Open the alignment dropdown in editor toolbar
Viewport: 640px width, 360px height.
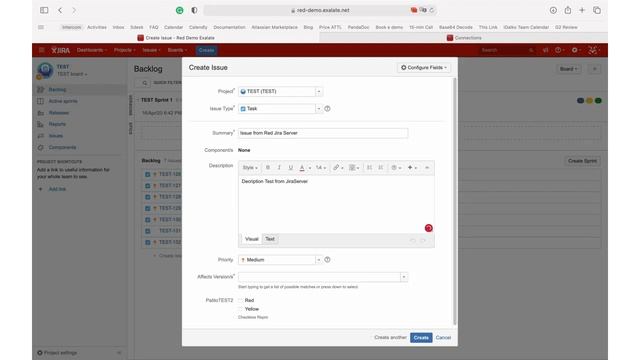point(354,168)
